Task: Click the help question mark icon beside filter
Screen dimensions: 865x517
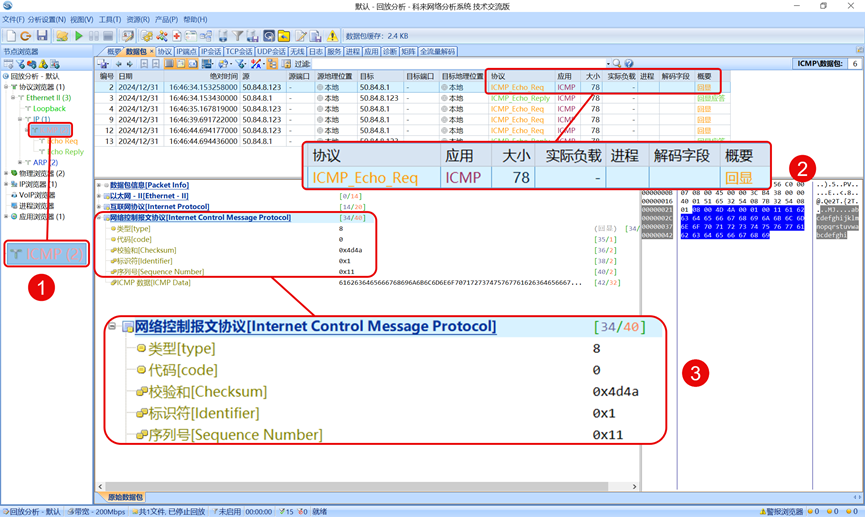Action: tap(629, 64)
